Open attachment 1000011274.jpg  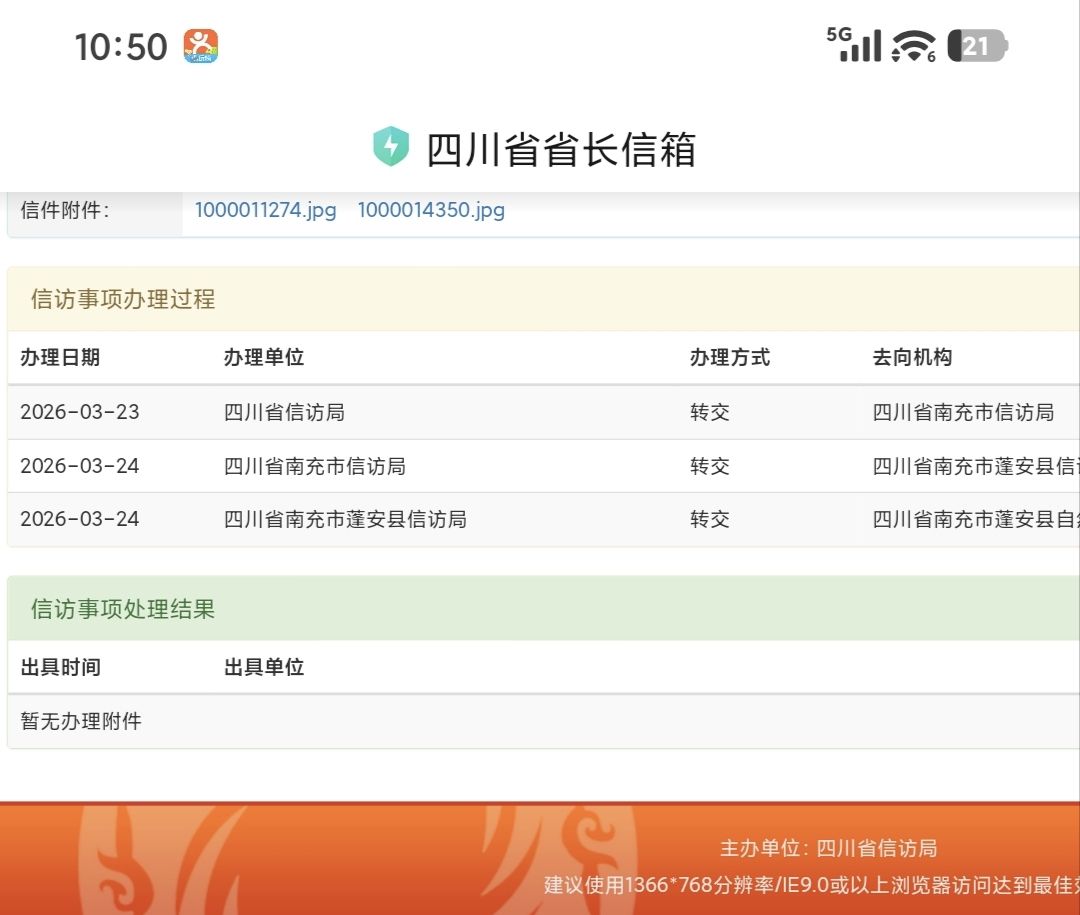click(265, 210)
